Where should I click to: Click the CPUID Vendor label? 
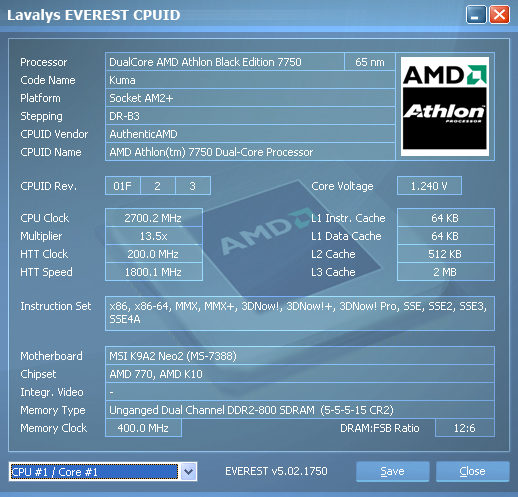click(54, 134)
